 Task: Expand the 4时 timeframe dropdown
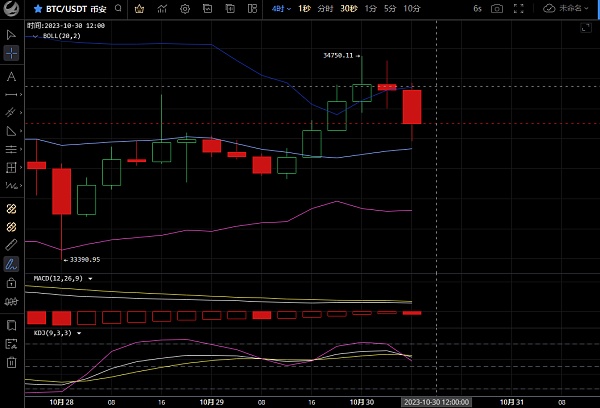click(x=281, y=9)
